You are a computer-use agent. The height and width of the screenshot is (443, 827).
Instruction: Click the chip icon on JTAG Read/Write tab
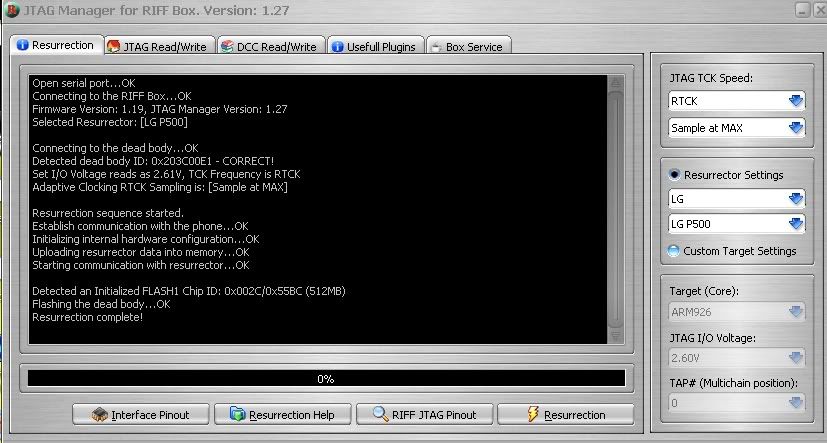pos(113,46)
